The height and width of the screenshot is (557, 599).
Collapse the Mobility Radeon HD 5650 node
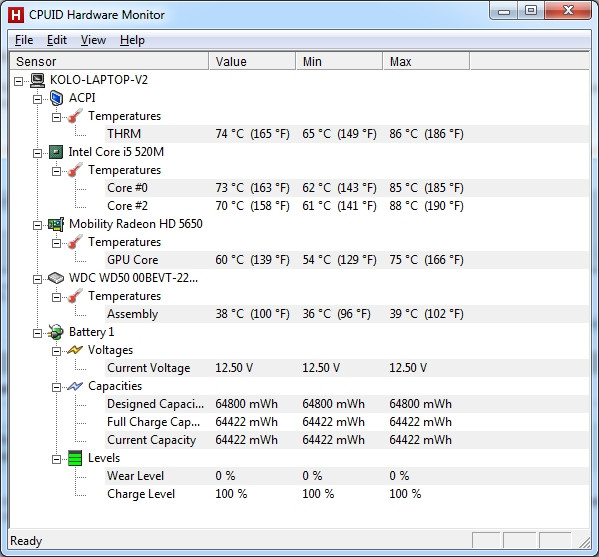point(37,225)
